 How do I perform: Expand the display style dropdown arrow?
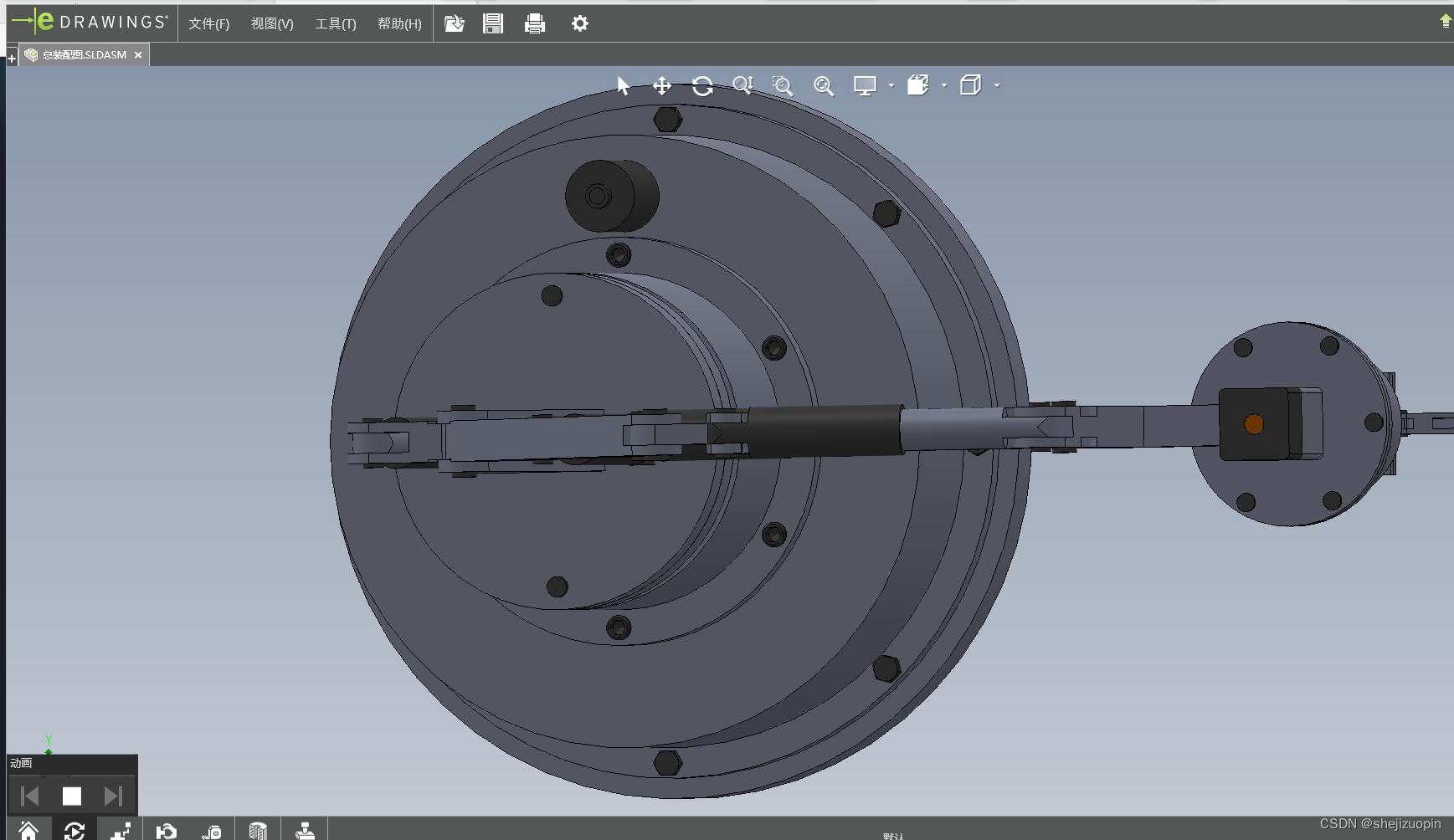996,85
